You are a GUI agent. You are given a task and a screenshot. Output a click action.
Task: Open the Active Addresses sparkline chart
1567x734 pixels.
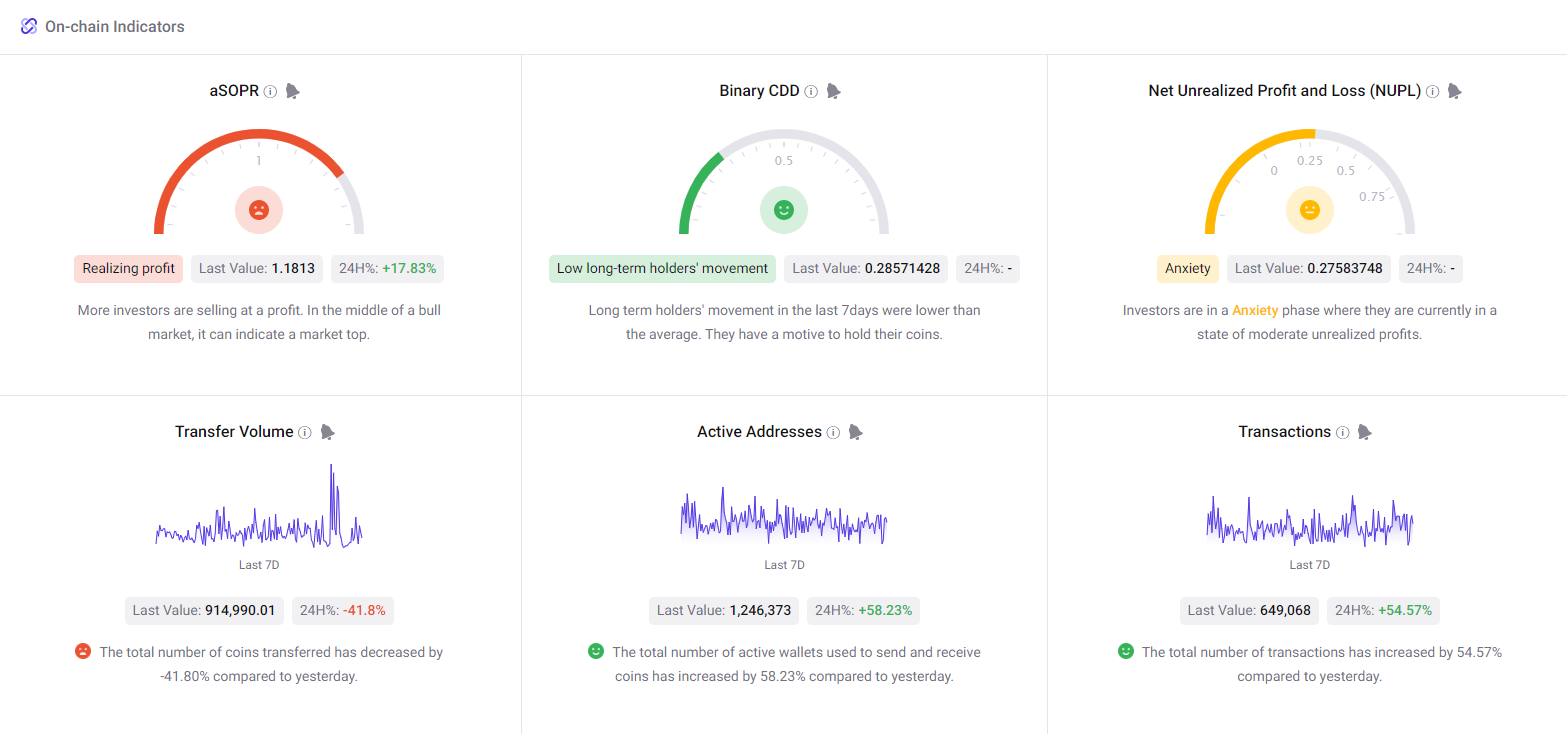[784, 516]
